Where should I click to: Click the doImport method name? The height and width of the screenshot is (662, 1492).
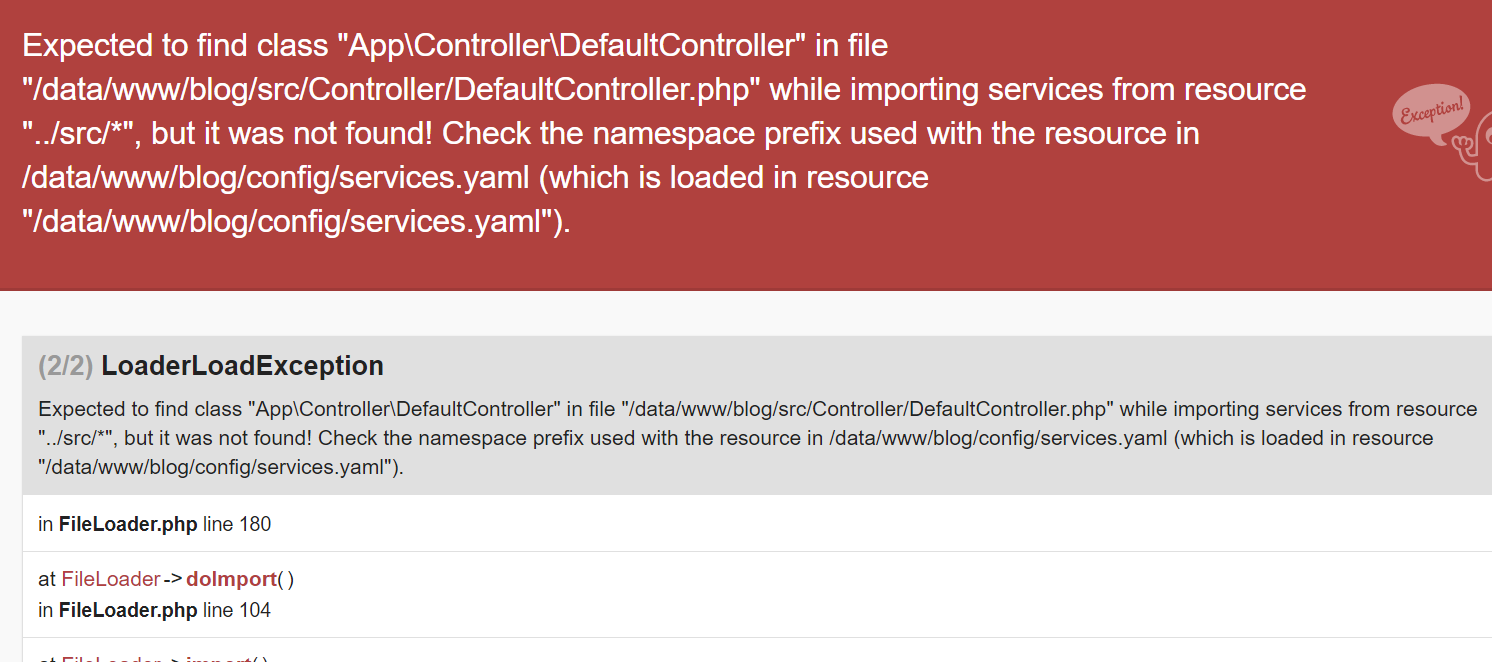[231, 579]
